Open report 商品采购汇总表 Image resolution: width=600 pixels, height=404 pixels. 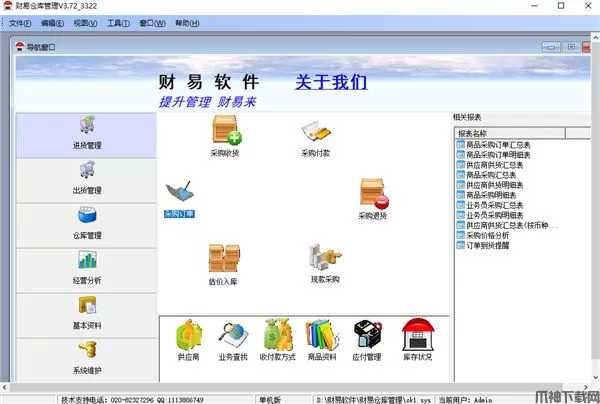[x=486, y=175]
